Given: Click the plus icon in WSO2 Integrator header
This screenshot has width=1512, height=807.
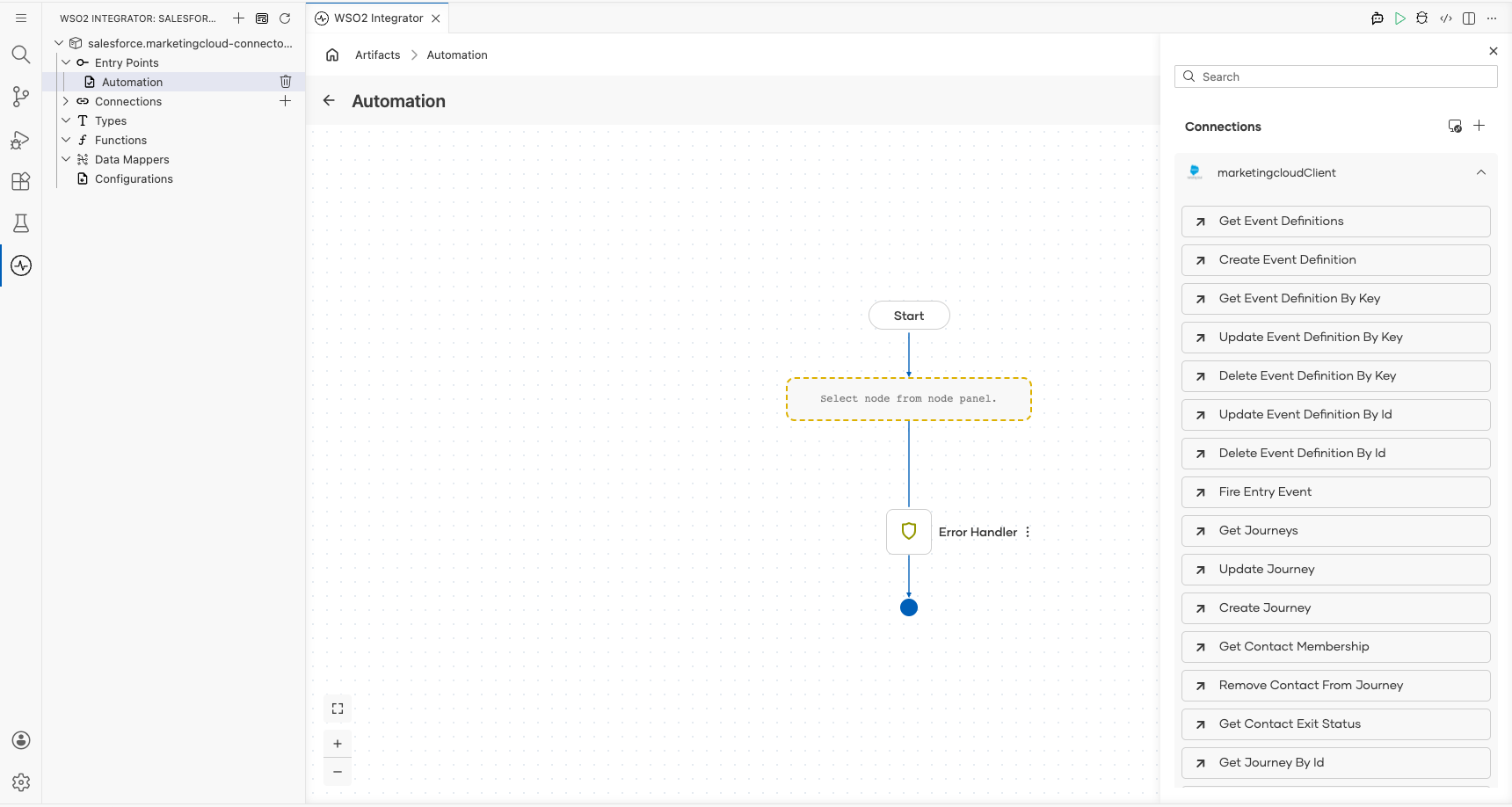Looking at the screenshot, I should (238, 18).
